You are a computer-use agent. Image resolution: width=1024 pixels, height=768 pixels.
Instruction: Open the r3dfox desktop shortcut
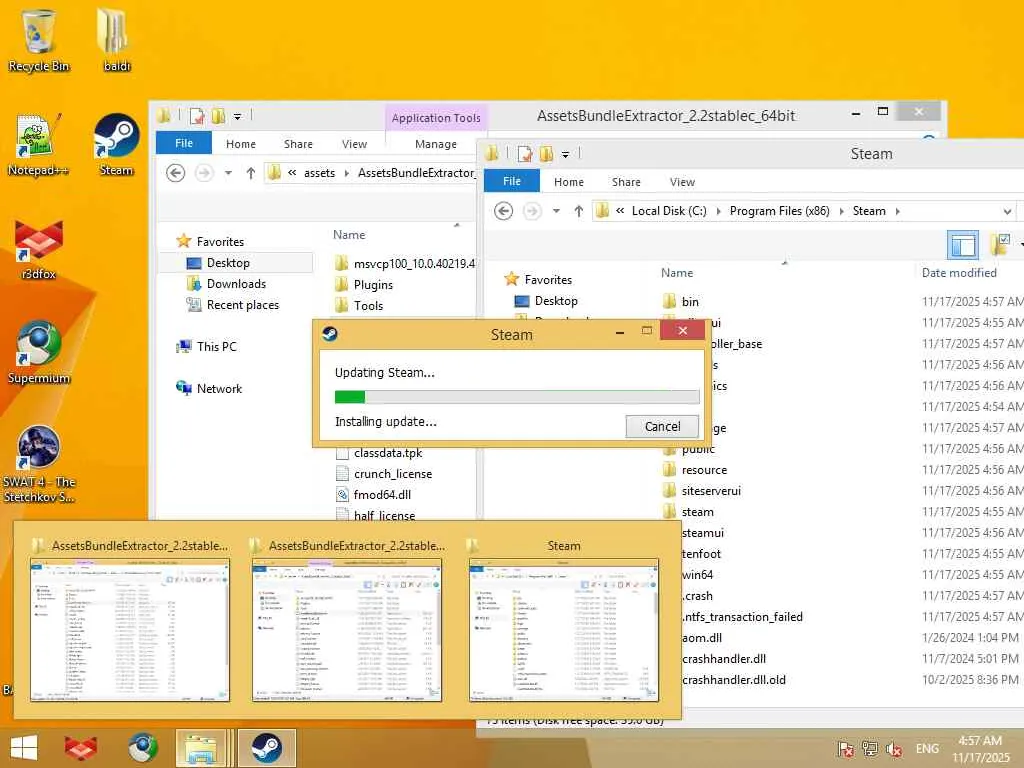click(x=39, y=249)
